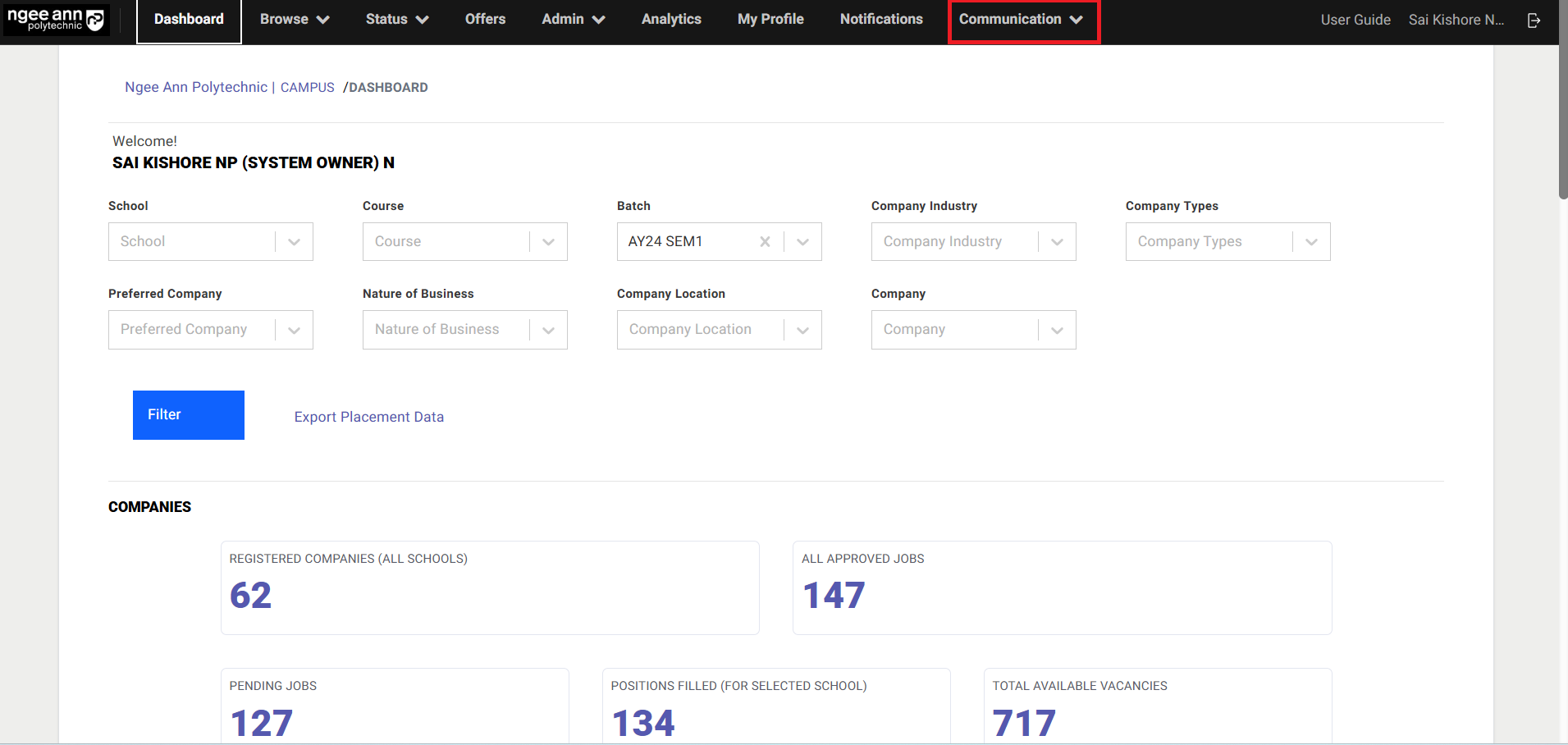Open the School dropdown
The width and height of the screenshot is (1568, 745).
point(294,242)
